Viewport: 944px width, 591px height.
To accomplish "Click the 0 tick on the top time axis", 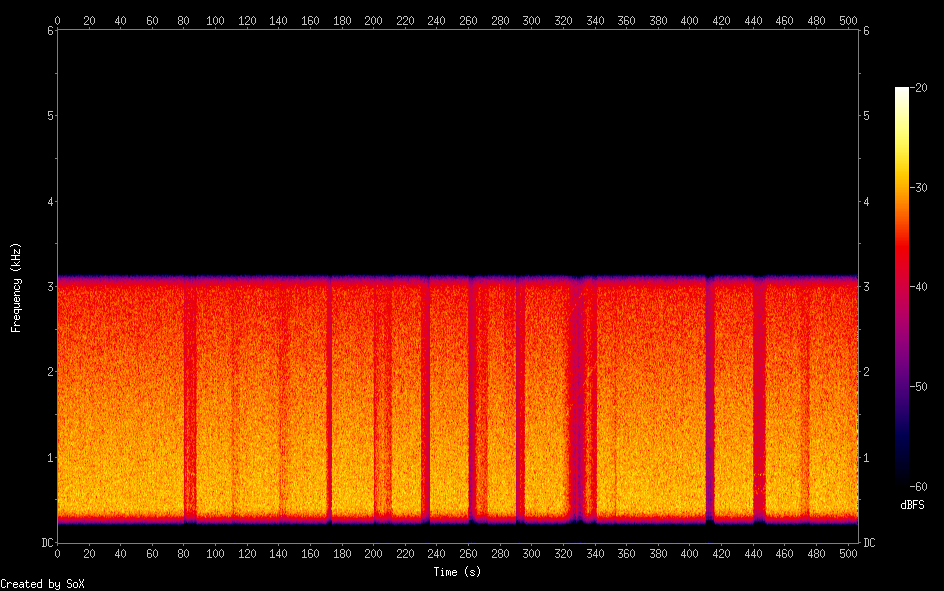I will click(57, 20).
